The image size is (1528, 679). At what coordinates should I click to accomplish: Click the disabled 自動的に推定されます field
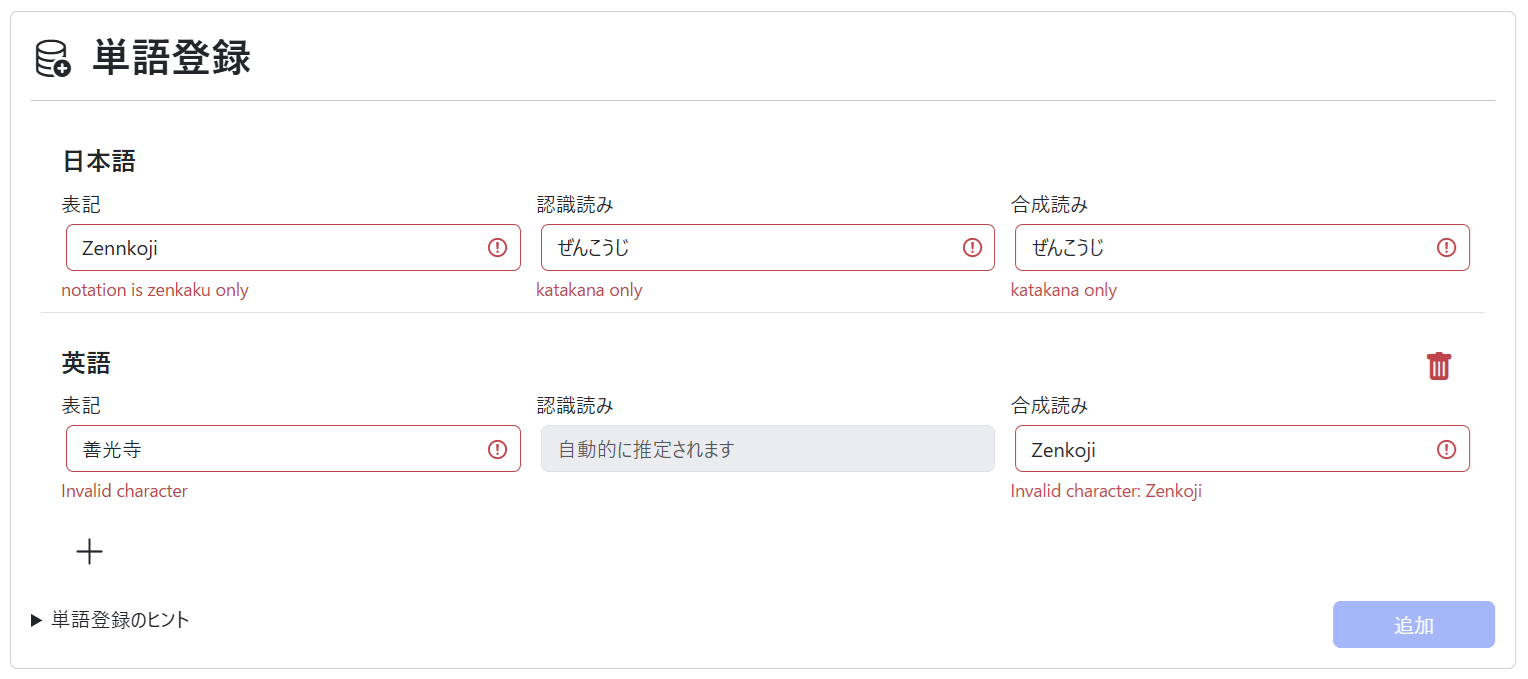tap(767, 449)
